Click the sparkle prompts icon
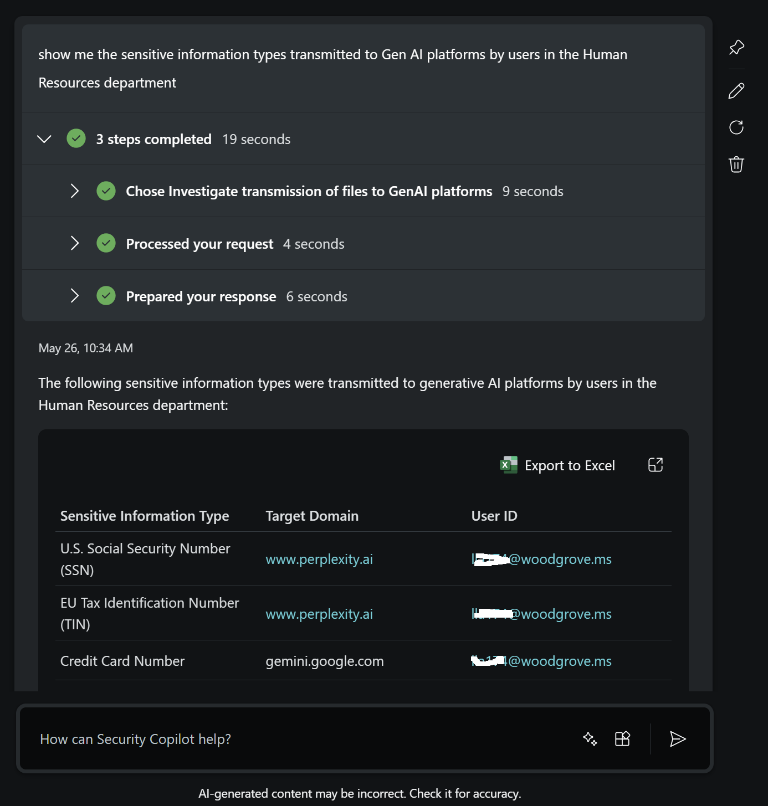The image size is (768, 806). pos(590,739)
